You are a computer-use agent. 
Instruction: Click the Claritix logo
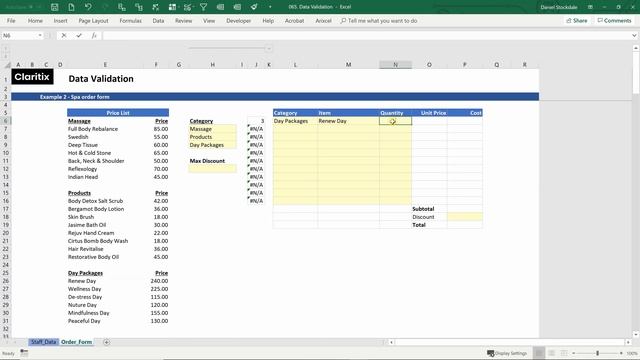point(32,77)
